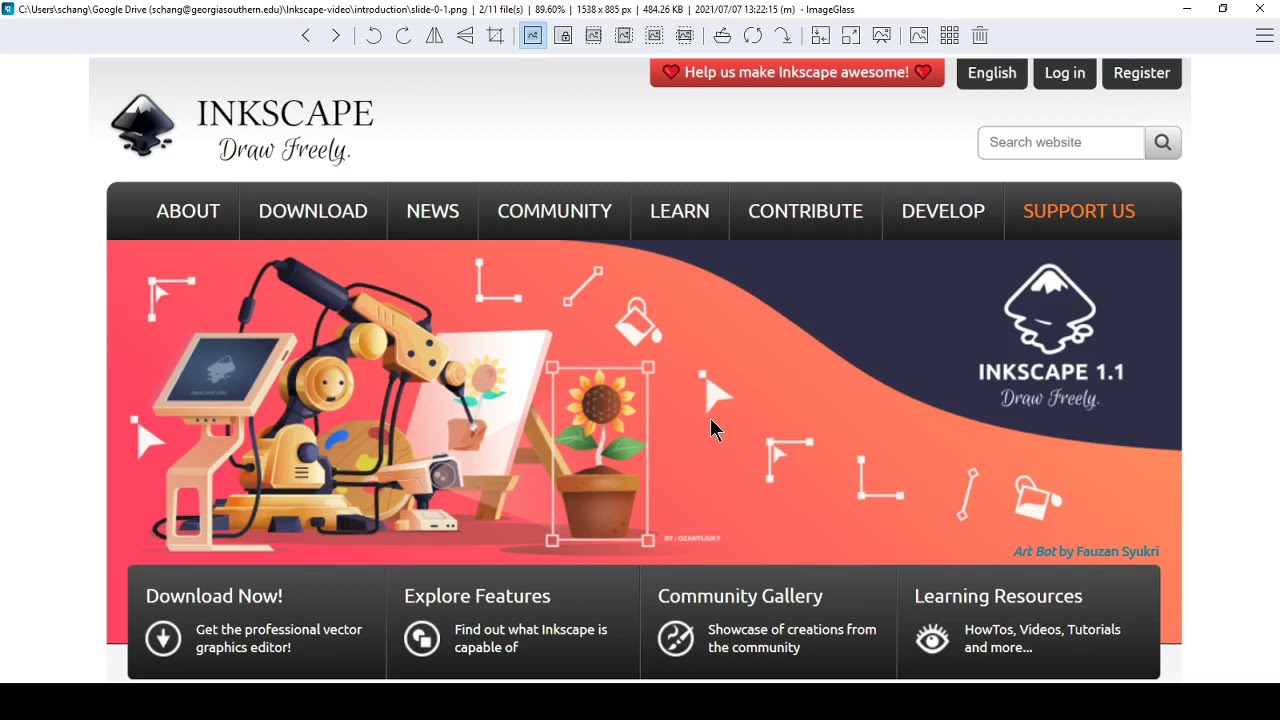Click 'Find out what Inkscape is capable of'

(531, 638)
